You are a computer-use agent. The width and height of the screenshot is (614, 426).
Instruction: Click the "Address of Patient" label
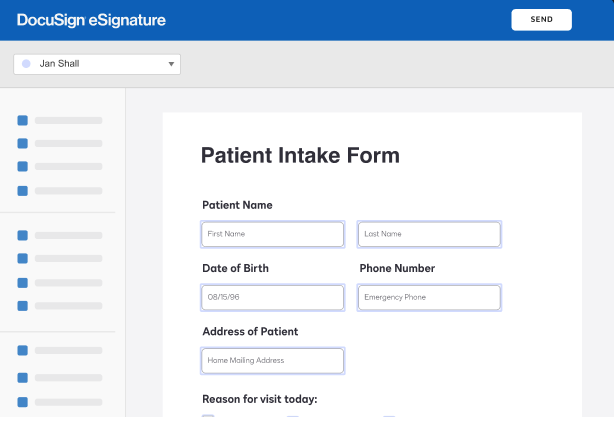pos(250,332)
